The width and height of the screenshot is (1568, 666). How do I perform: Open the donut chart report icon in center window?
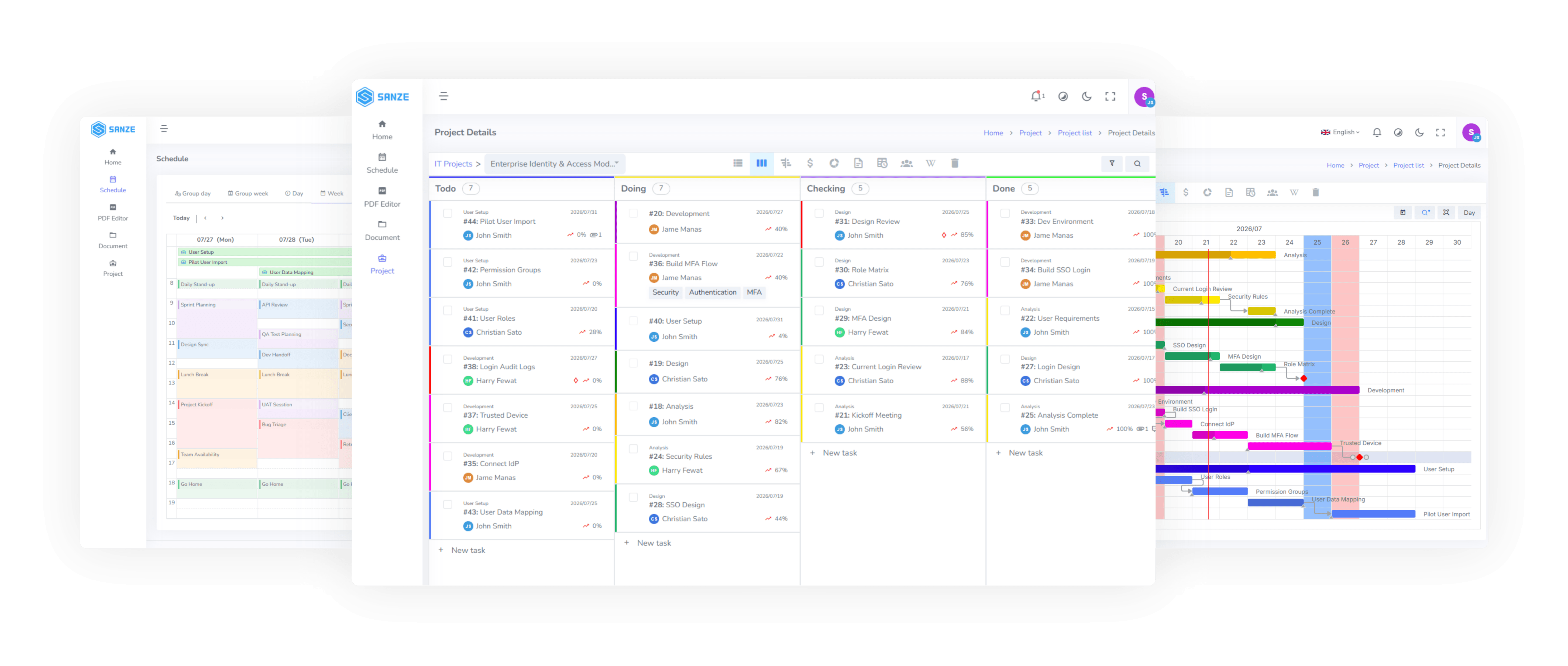[834, 163]
